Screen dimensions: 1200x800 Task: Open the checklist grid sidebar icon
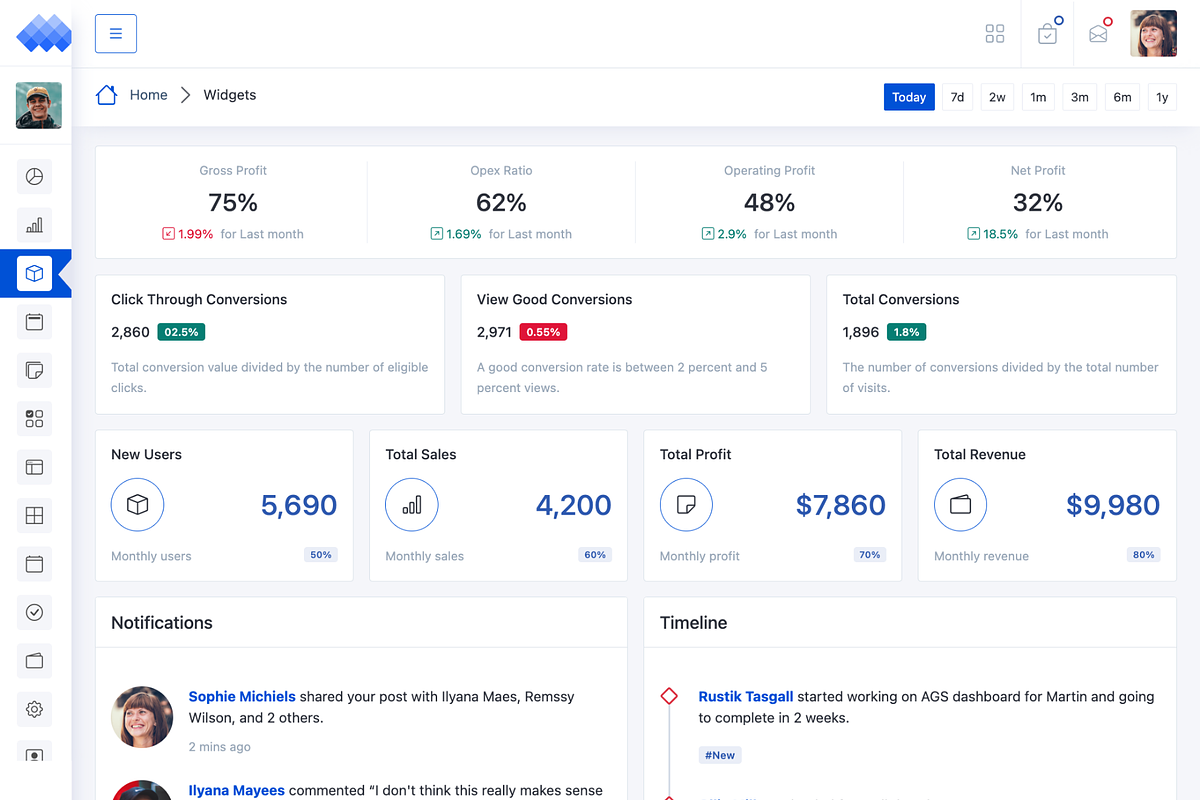tap(34, 419)
